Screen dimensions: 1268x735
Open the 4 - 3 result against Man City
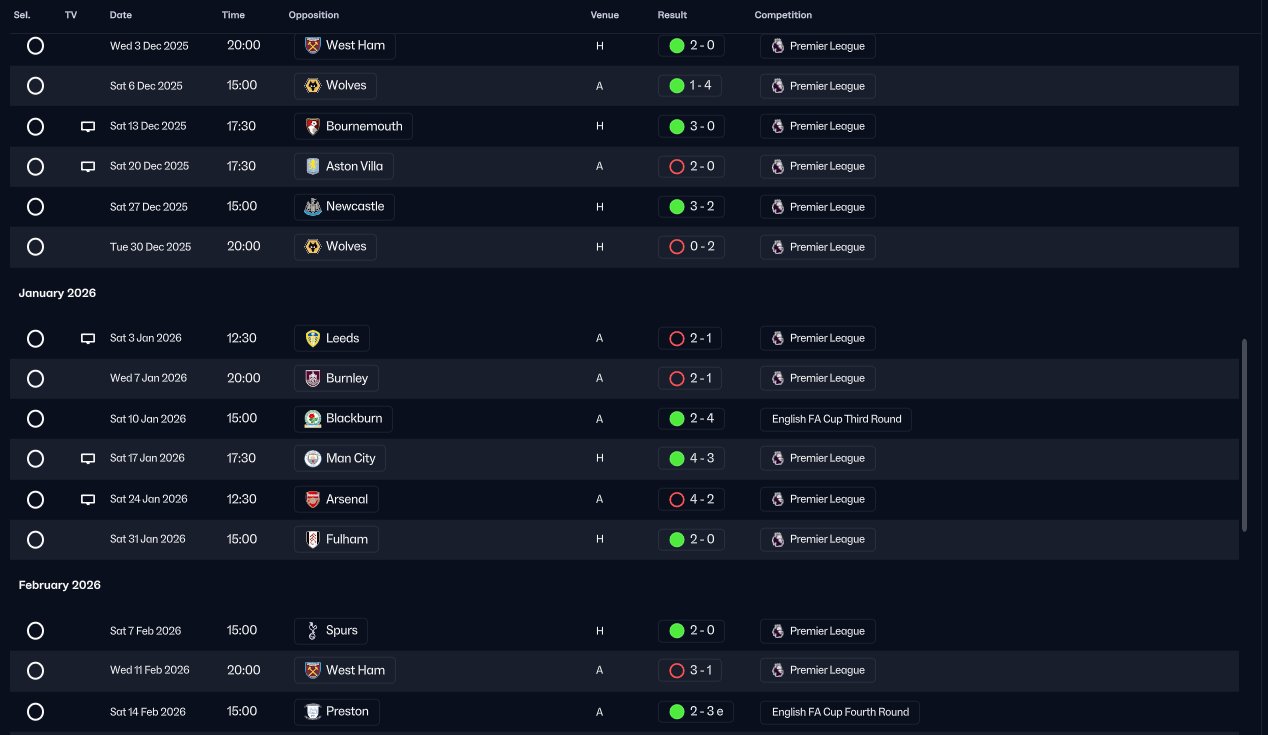[691, 458]
